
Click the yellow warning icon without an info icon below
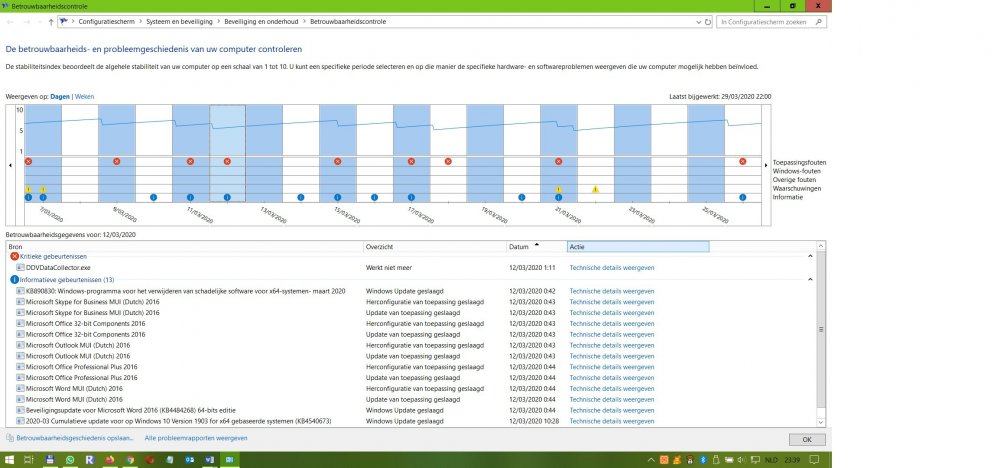click(x=595, y=189)
